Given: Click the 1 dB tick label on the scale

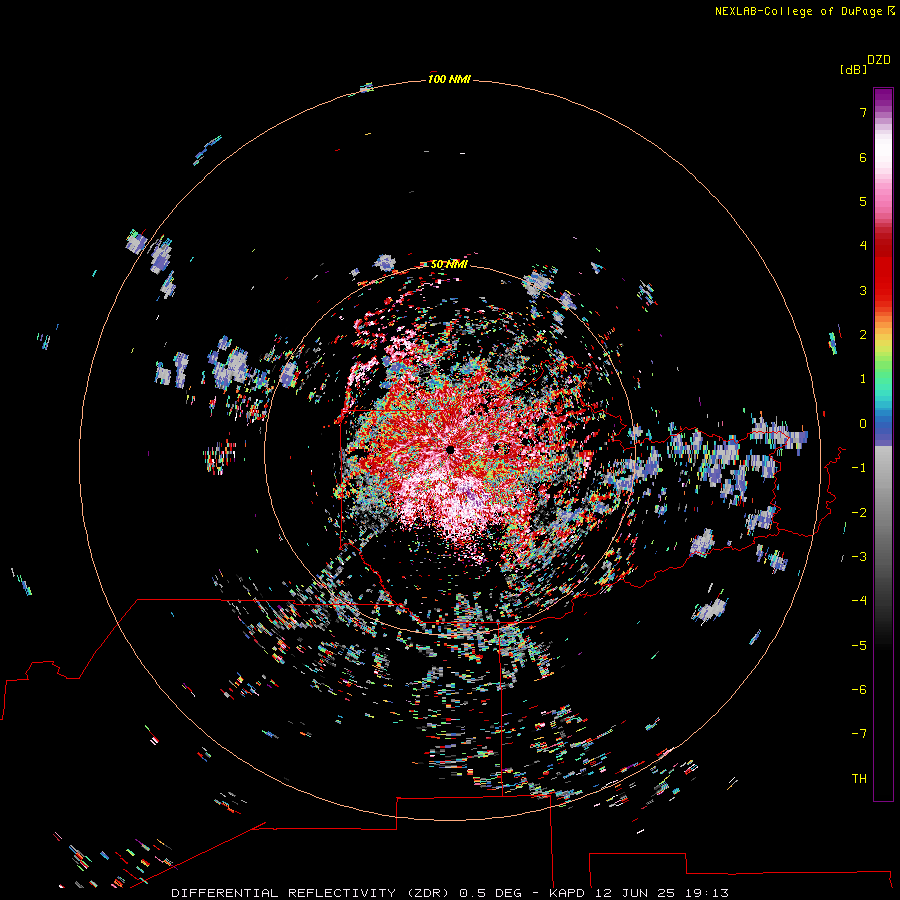Looking at the screenshot, I should tap(863, 379).
